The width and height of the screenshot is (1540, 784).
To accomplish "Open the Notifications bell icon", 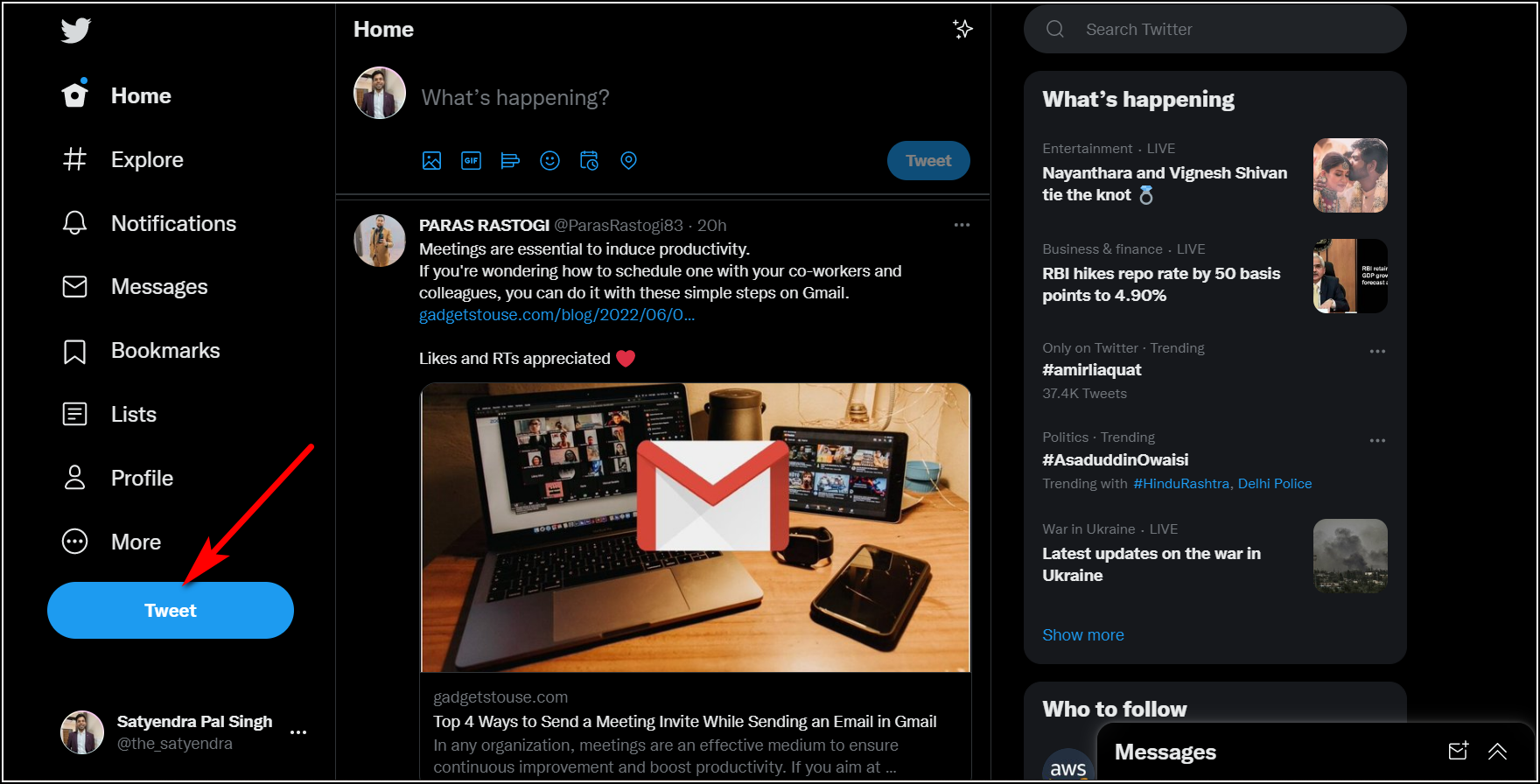I will [75, 223].
